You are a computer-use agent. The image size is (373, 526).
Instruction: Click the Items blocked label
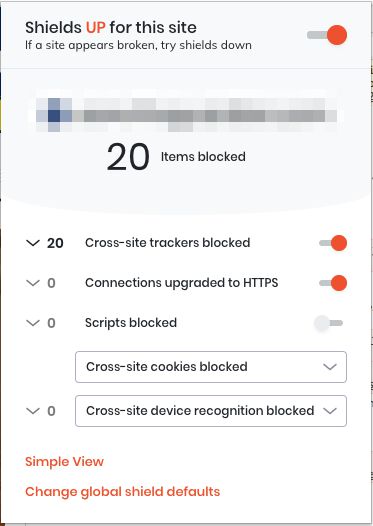click(x=203, y=157)
